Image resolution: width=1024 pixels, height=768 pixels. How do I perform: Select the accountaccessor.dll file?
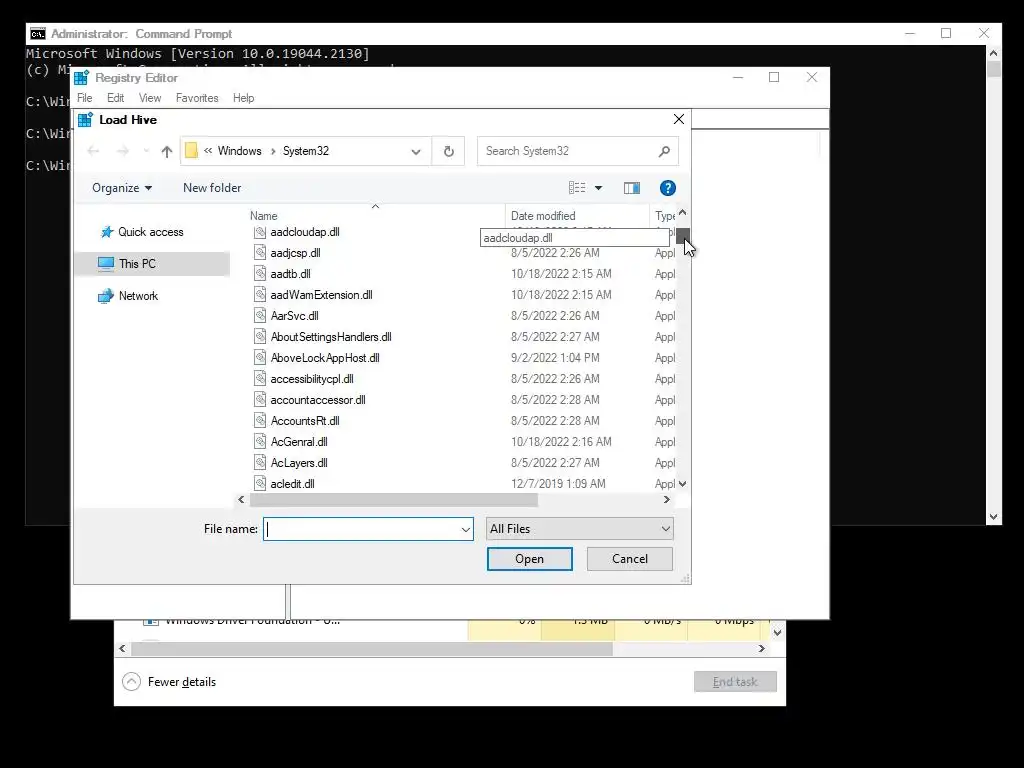317,400
